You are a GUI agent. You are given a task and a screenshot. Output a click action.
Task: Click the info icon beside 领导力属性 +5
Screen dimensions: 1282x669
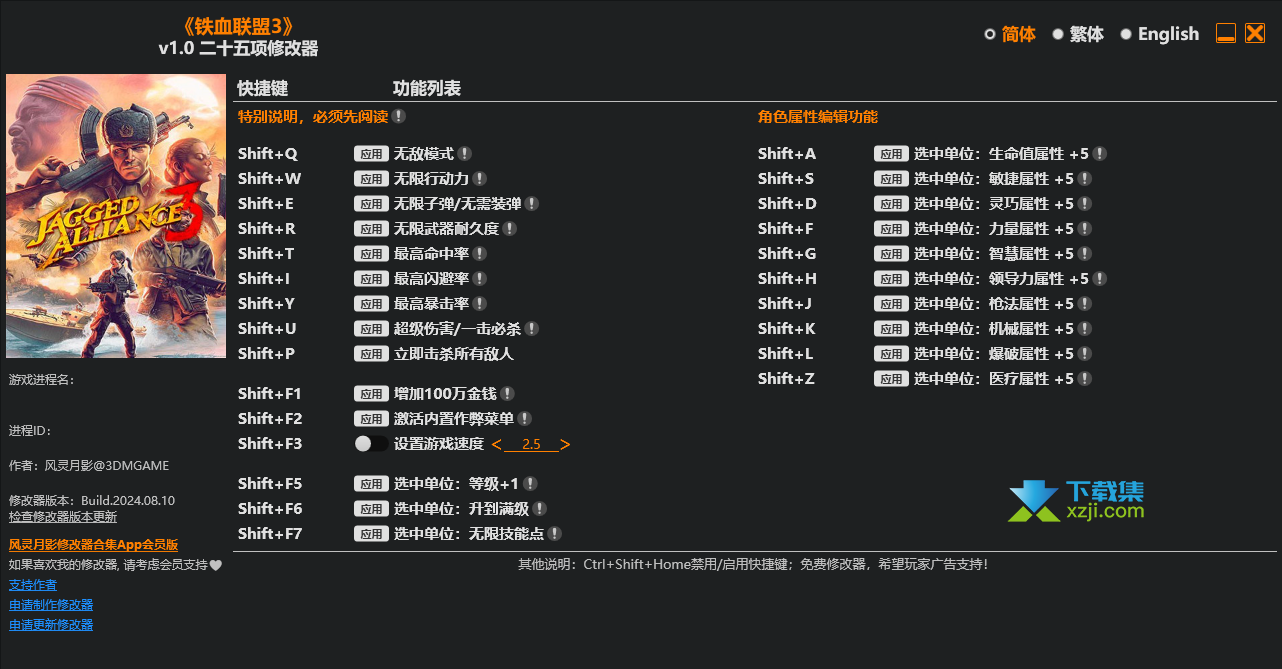coord(1100,279)
